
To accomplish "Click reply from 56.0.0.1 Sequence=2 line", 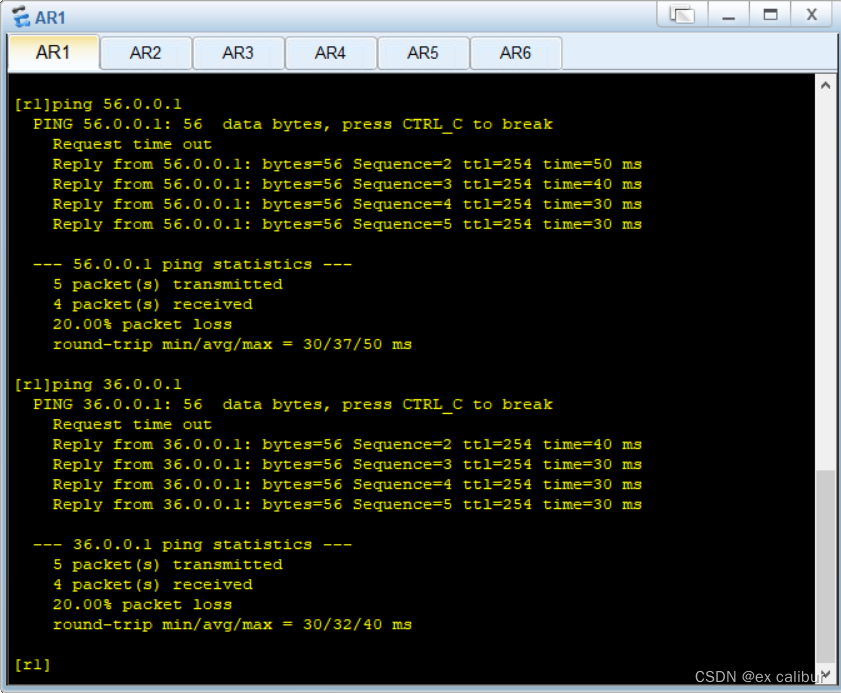I will (x=347, y=164).
